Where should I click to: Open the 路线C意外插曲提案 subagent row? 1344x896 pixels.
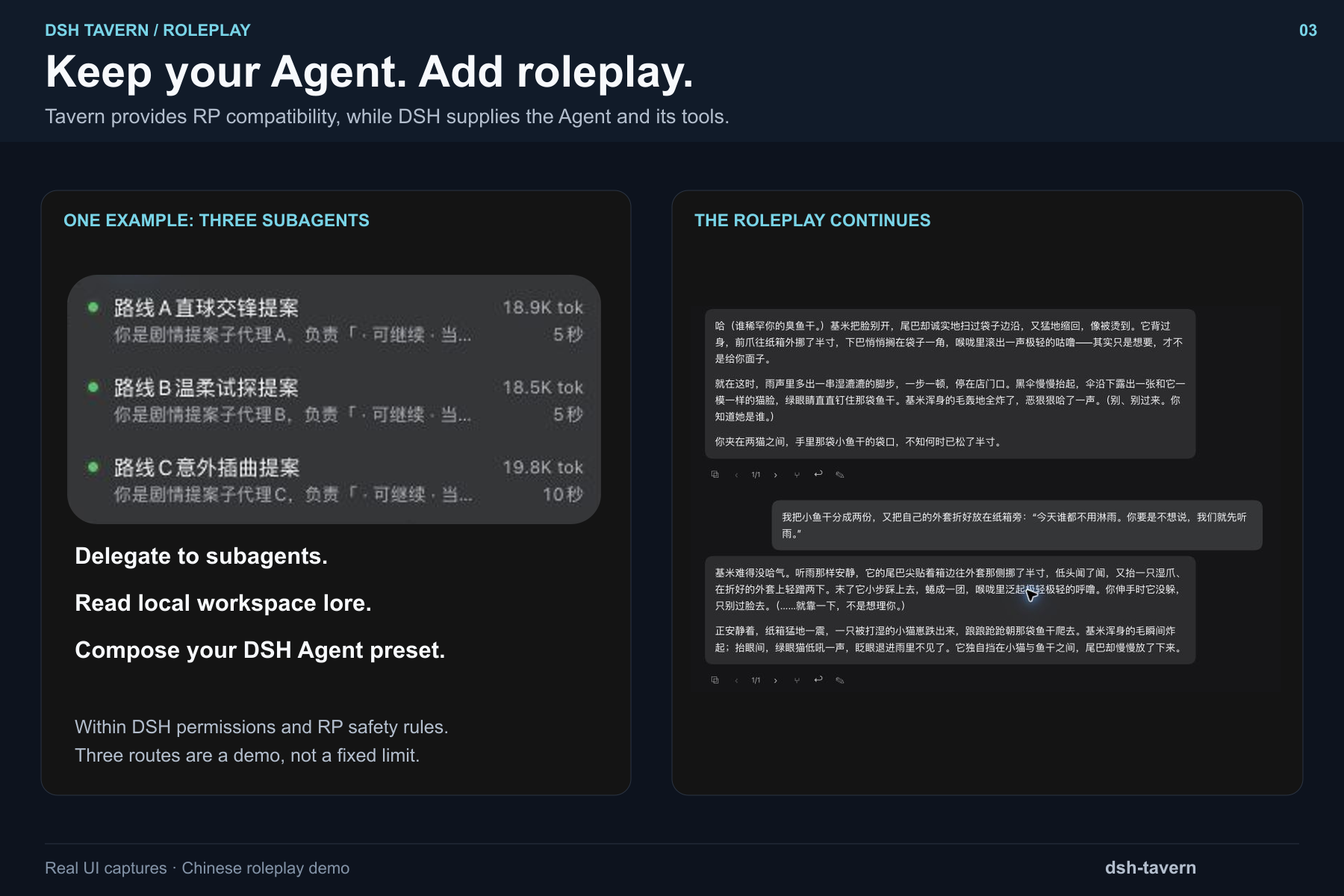click(x=334, y=480)
